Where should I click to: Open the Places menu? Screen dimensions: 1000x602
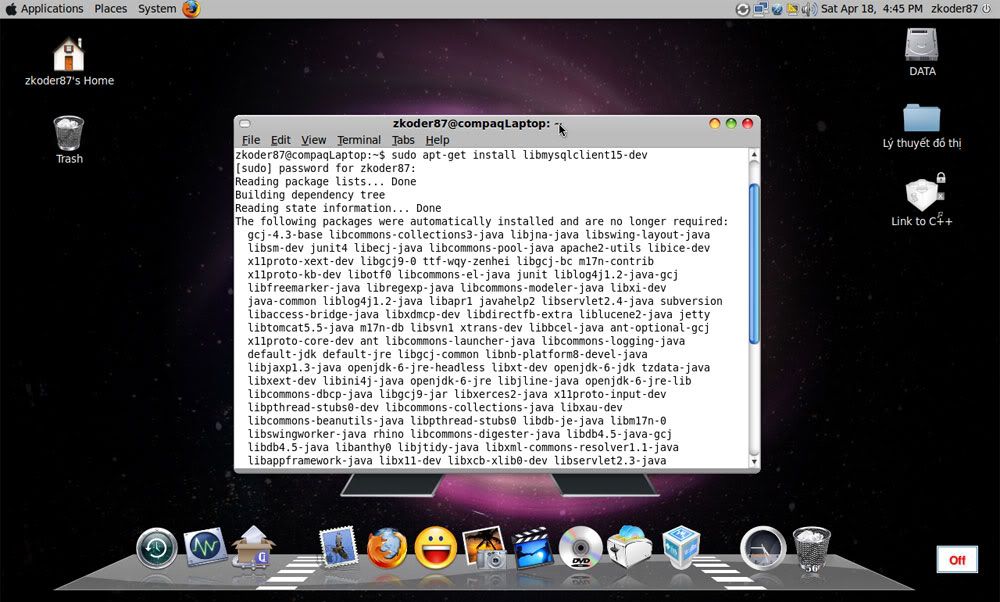[110, 9]
